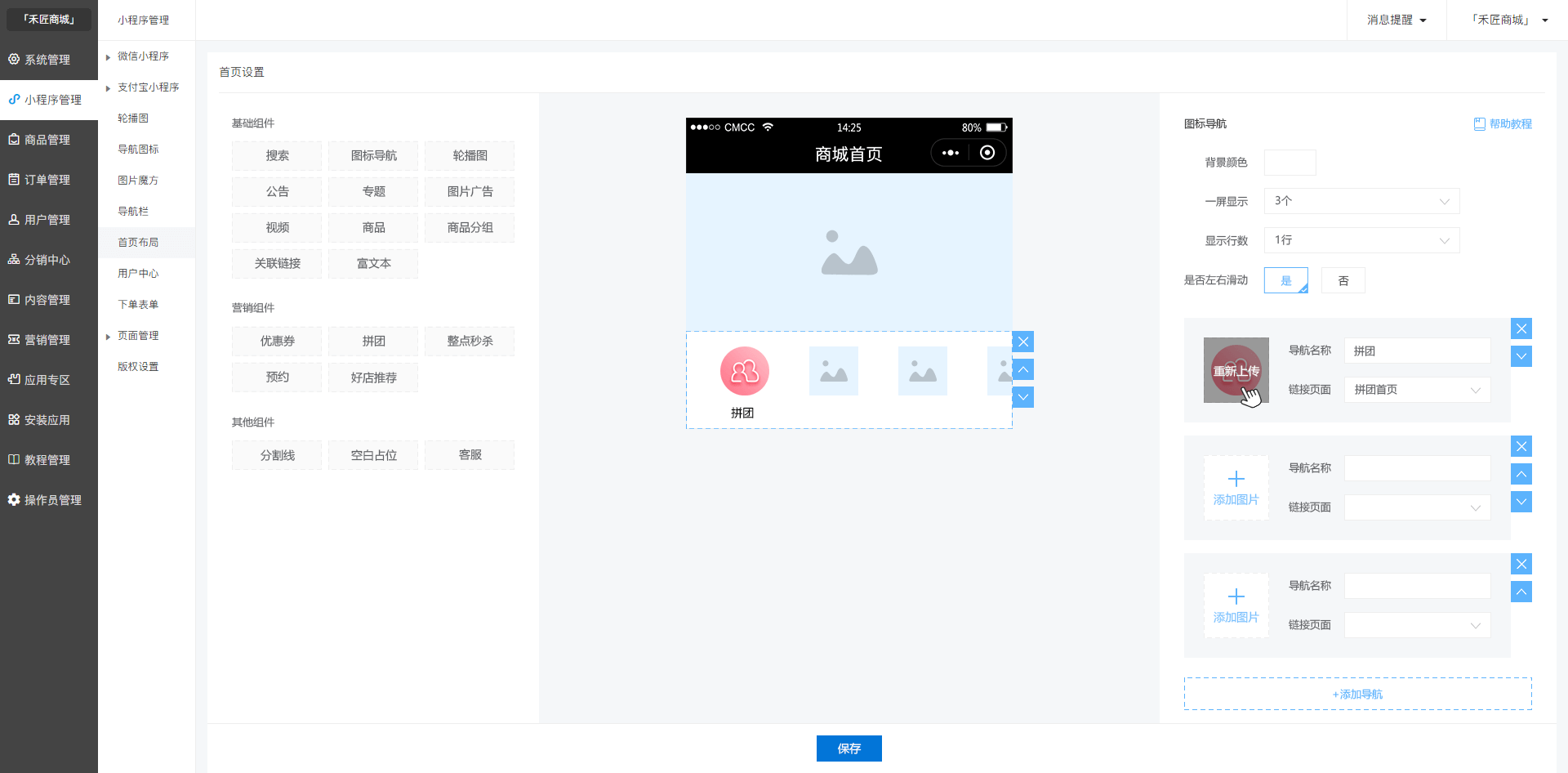Click the 保存 button
Viewport: 1568px width, 773px height.
point(849,748)
